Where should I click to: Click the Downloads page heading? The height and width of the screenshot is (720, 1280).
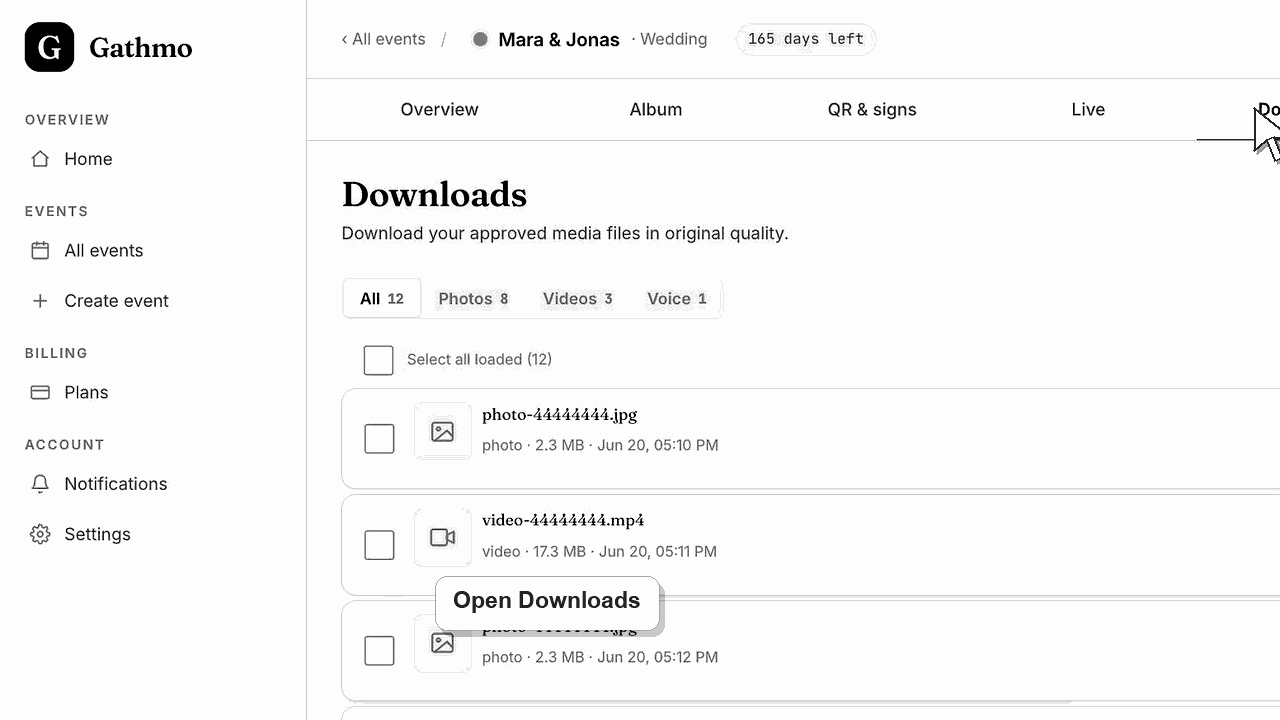pos(434,194)
